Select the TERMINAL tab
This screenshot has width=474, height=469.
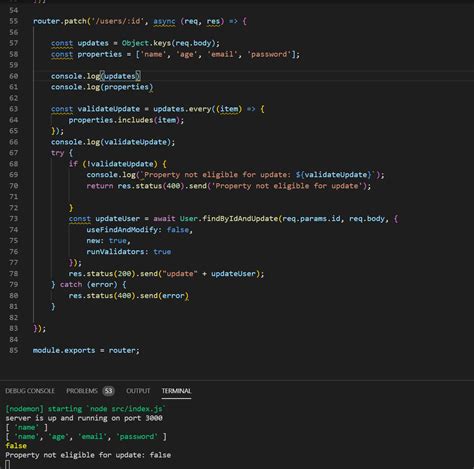click(x=176, y=391)
